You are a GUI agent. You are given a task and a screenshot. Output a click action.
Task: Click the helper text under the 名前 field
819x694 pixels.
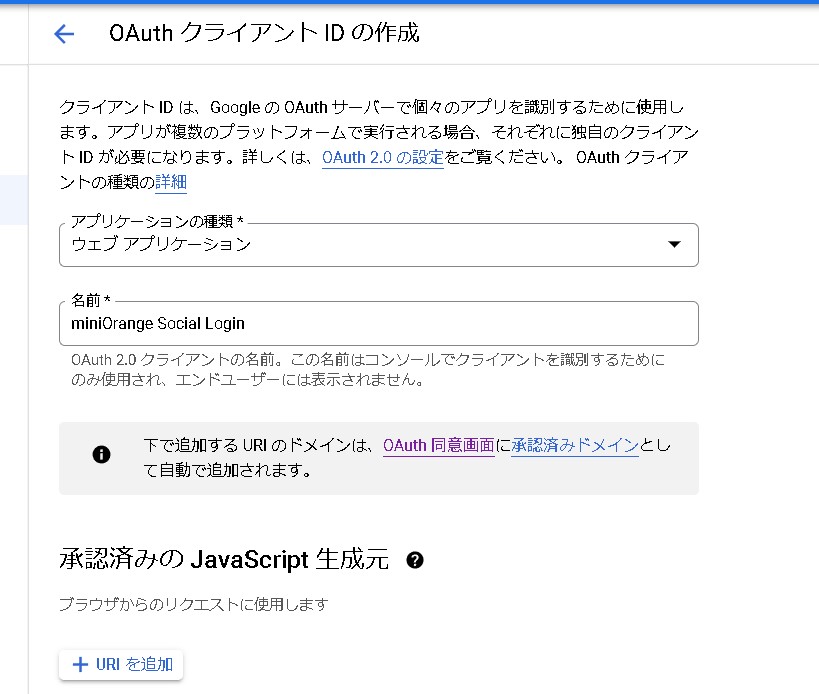click(368, 369)
